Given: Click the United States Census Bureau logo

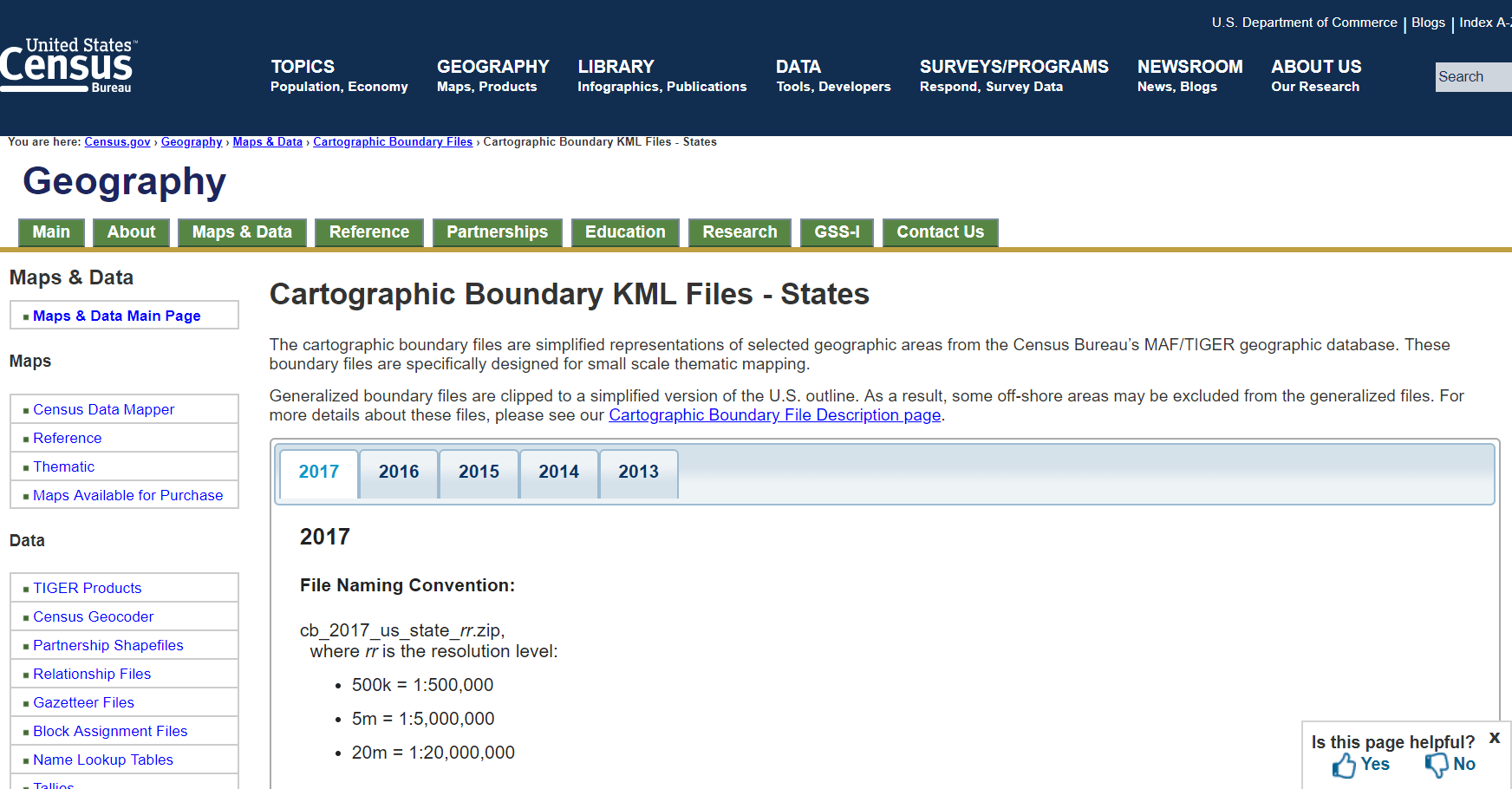Looking at the screenshot, I should tap(68, 66).
